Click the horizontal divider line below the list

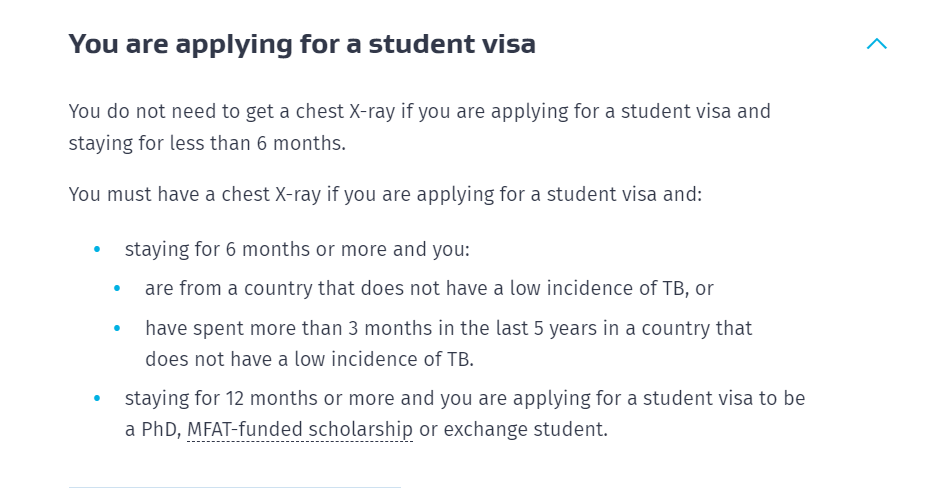tap(234, 487)
